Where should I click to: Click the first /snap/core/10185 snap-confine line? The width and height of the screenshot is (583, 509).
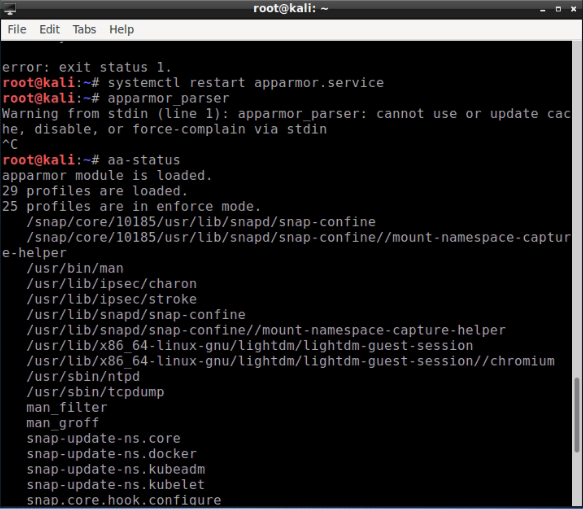[x=201, y=222]
